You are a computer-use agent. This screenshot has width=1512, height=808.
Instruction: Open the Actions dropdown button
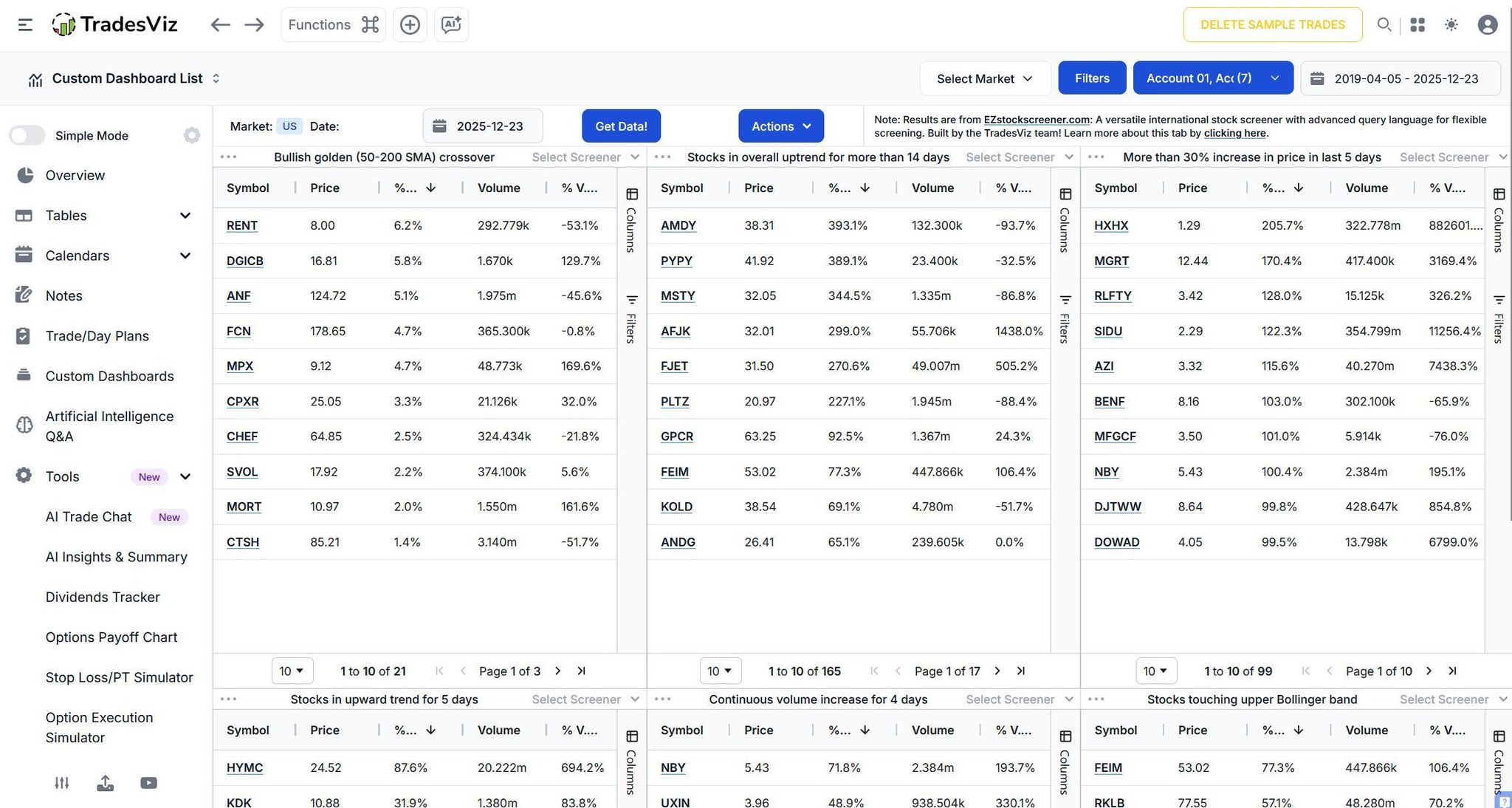coord(780,126)
